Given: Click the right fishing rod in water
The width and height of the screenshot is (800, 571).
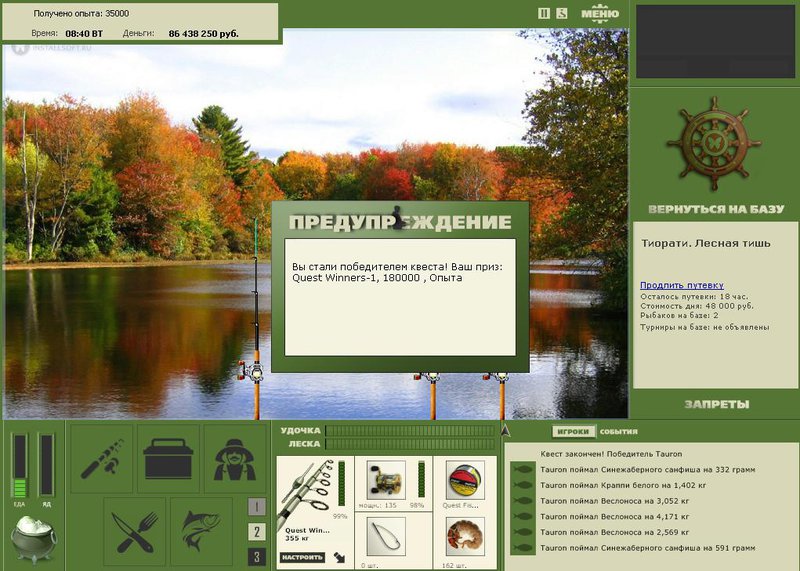Looking at the screenshot, I should pos(502,396).
